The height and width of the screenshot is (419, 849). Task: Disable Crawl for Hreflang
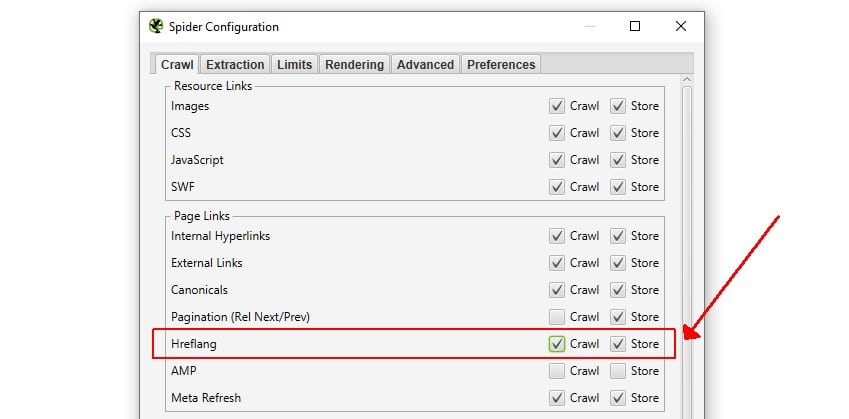pos(557,344)
